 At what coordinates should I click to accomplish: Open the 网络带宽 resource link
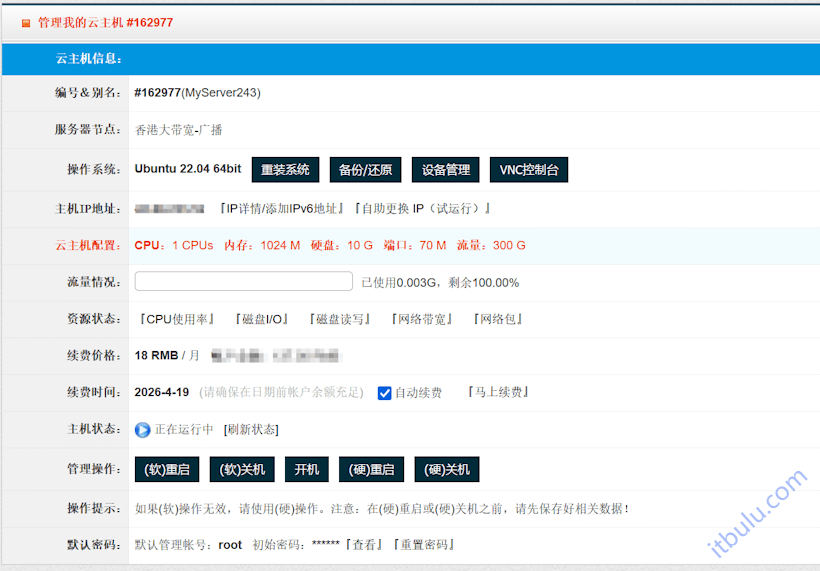[x=422, y=319]
